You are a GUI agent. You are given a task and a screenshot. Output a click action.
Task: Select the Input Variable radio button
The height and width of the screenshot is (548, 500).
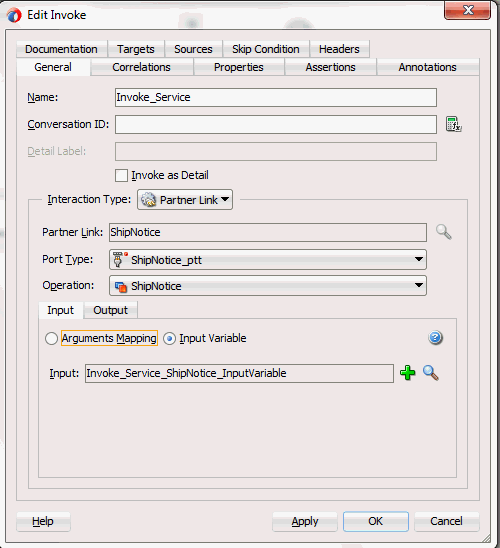(x=169, y=338)
